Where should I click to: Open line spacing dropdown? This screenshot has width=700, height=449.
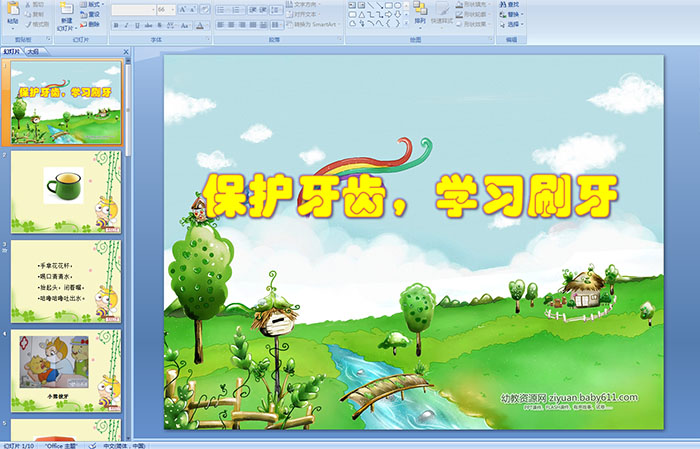pyautogui.click(x=276, y=10)
